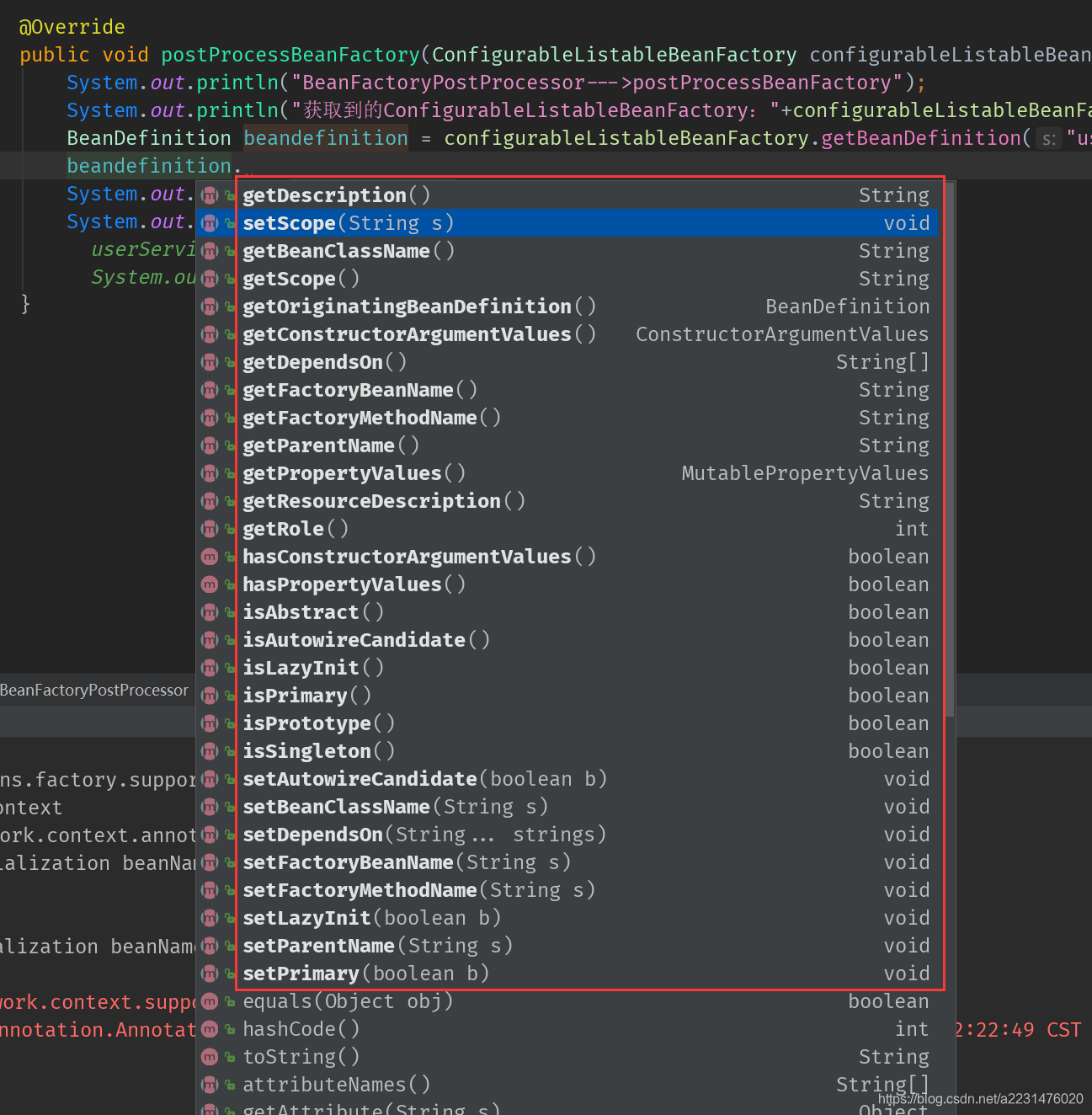
Task: Click method icon next to hasPropertyValues()
Action: pyautogui.click(x=210, y=584)
